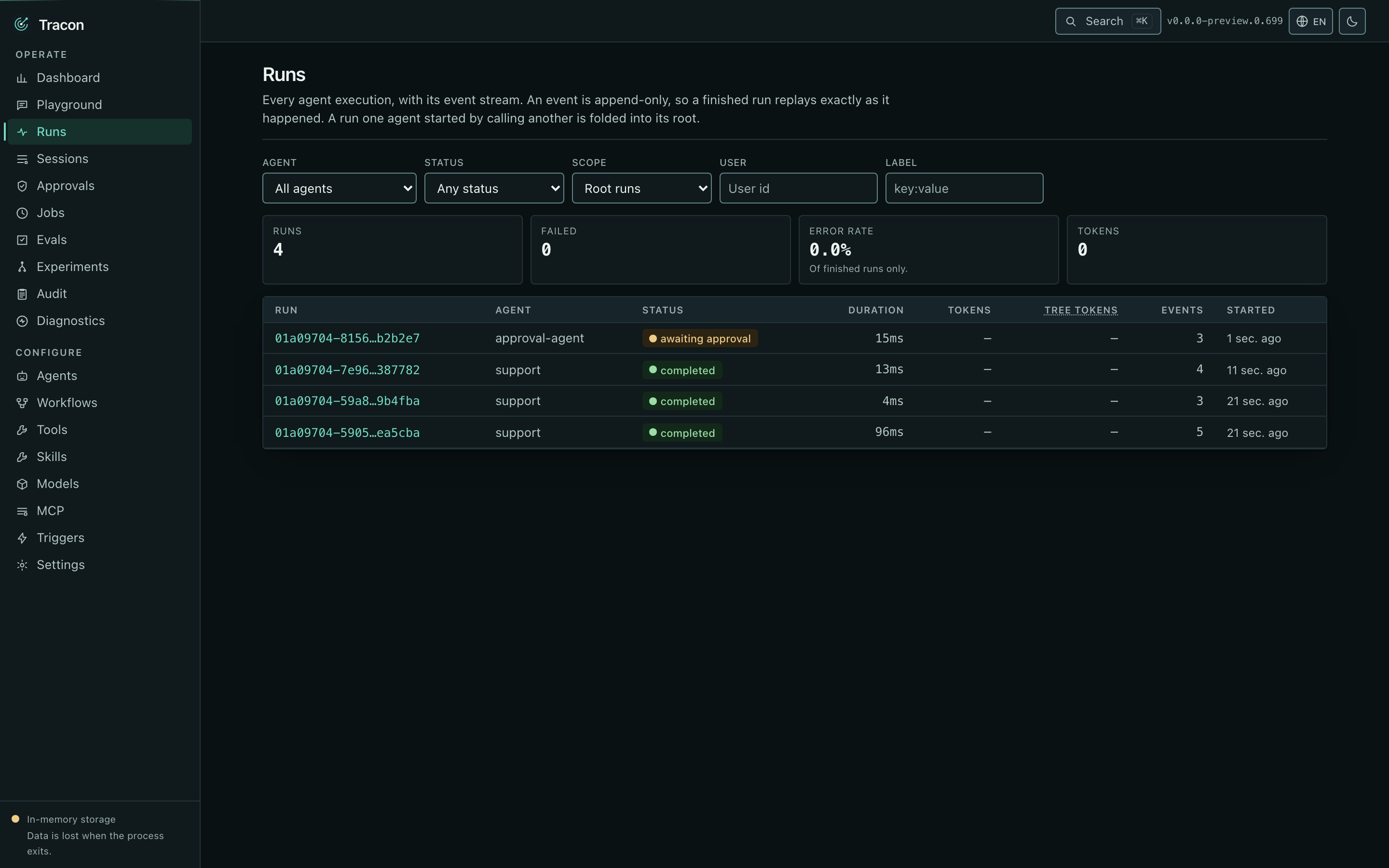This screenshot has width=1389, height=868.
Task: Click the 11 sec. ago started value
Action: [1256, 370]
